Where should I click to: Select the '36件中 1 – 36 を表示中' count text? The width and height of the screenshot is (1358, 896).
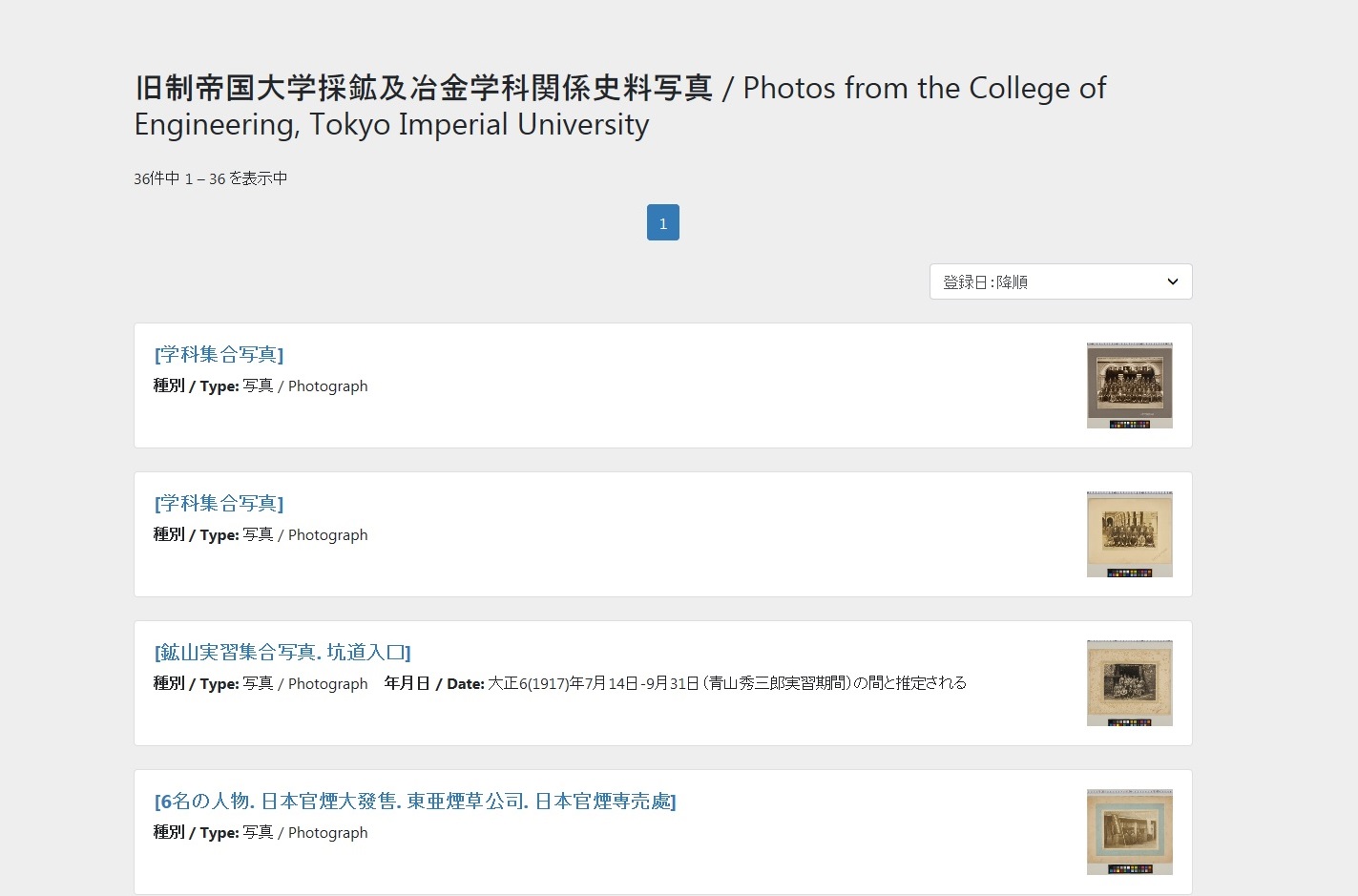tap(211, 178)
